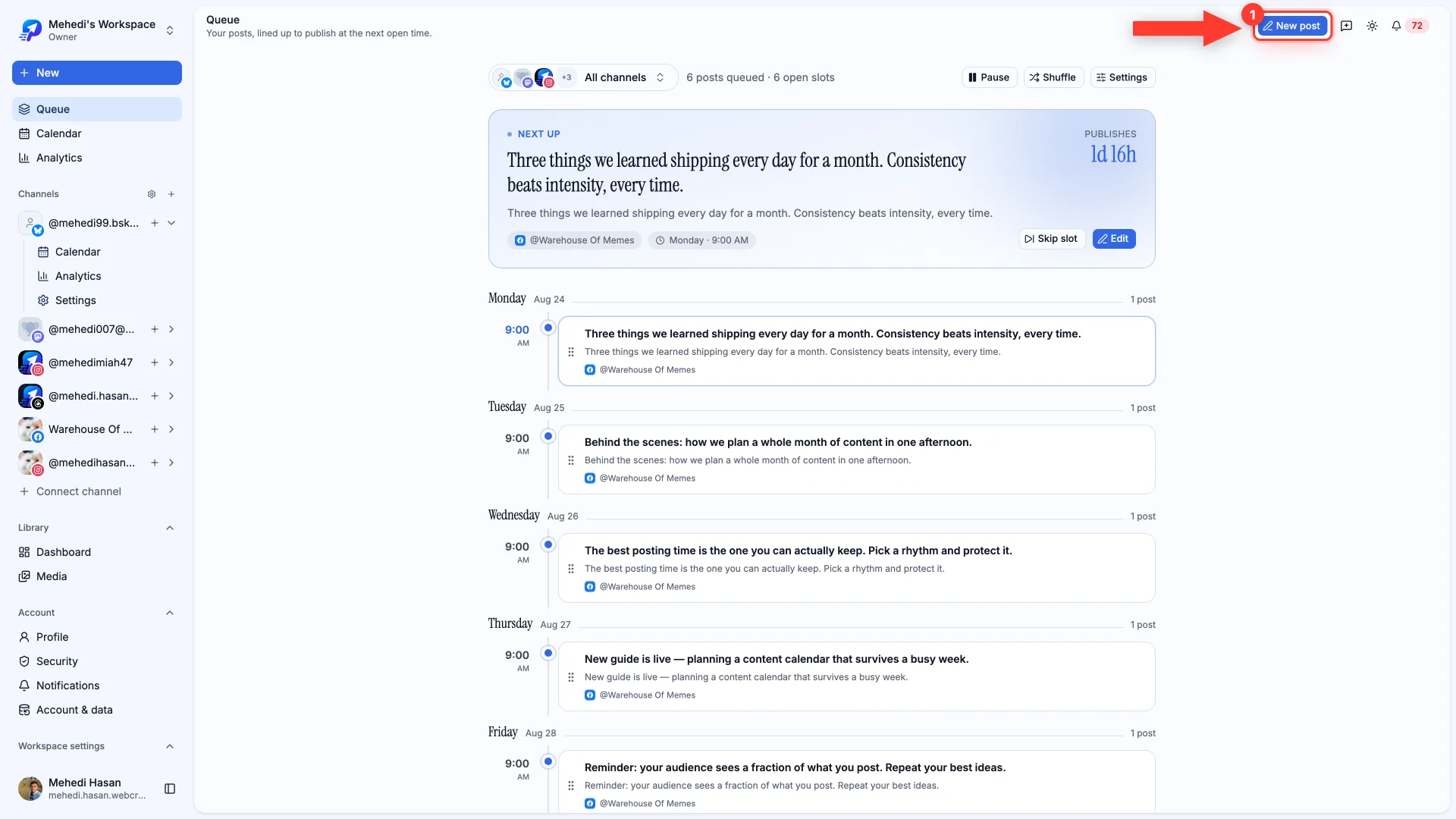Image resolution: width=1456 pixels, height=819 pixels.
Task: Open Queue in the sidebar
Action: point(97,109)
